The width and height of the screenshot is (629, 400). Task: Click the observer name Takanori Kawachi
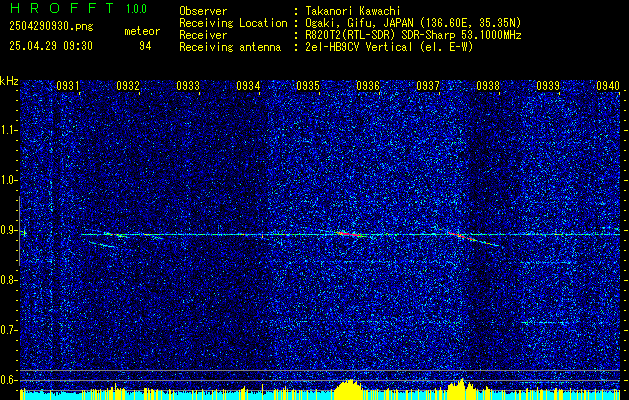(x=353, y=12)
